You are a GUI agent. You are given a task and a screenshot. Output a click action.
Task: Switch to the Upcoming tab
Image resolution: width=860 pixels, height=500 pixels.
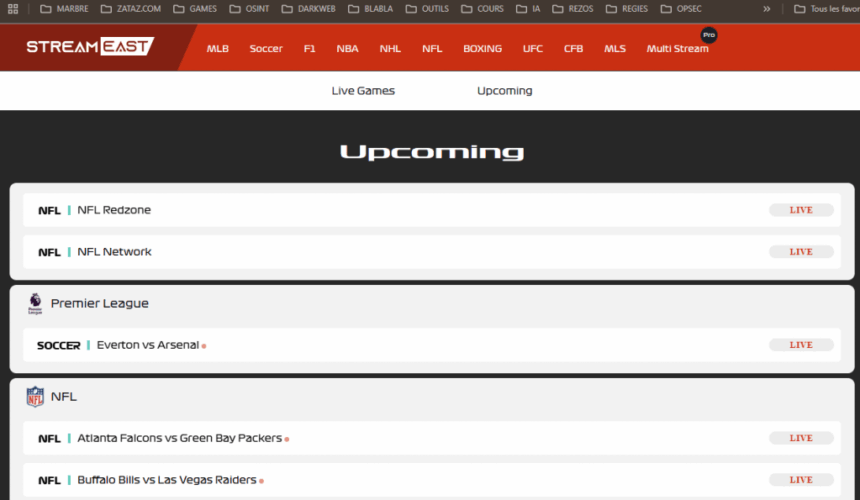pos(505,90)
